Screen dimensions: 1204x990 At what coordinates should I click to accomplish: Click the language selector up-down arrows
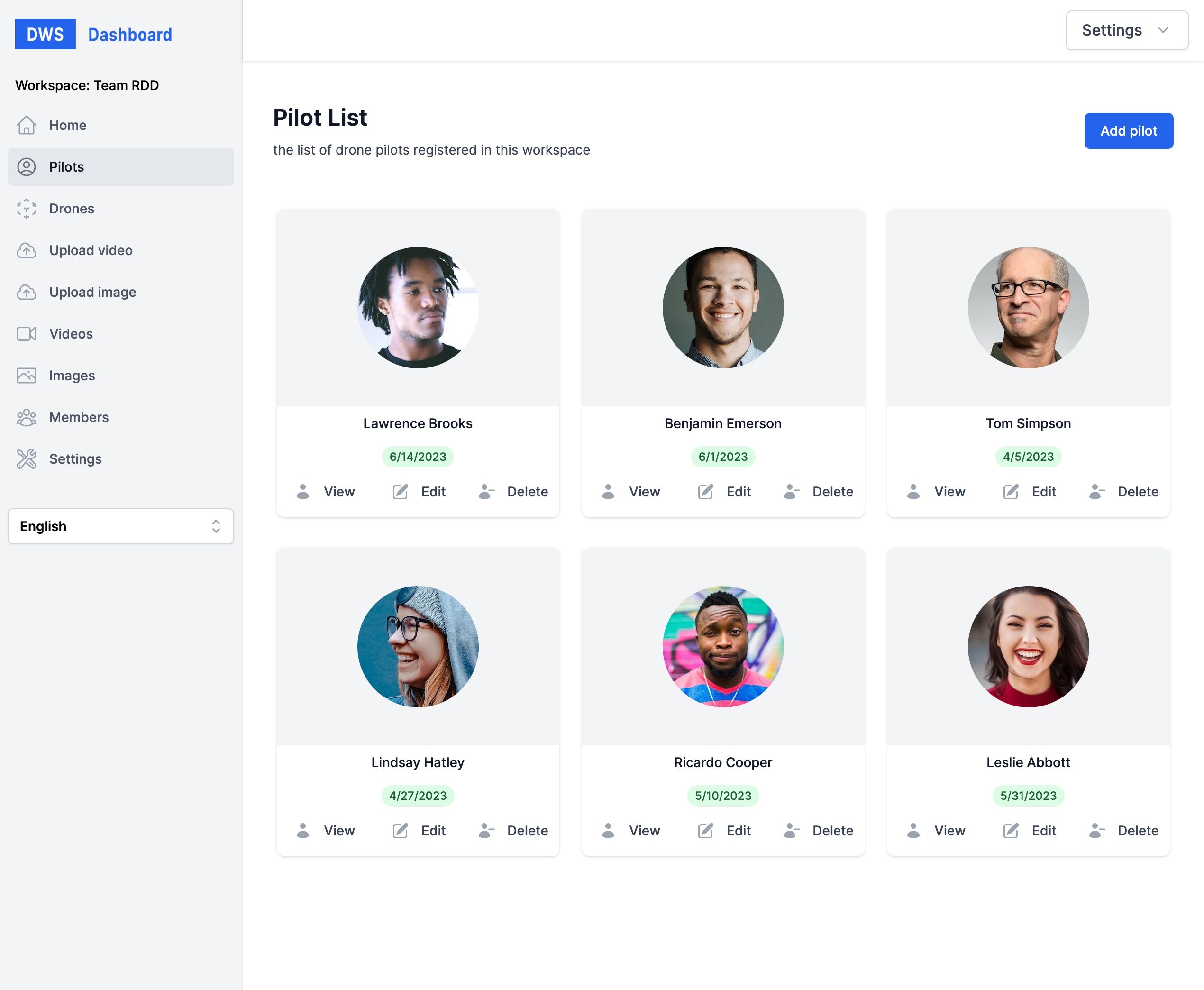(x=216, y=526)
